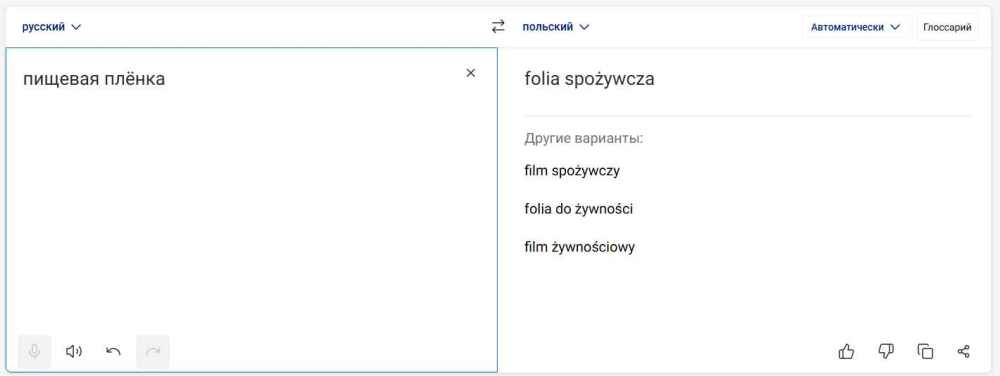Rate the translation with thumbs down
Screen dimensions: 1000x376
886,351
